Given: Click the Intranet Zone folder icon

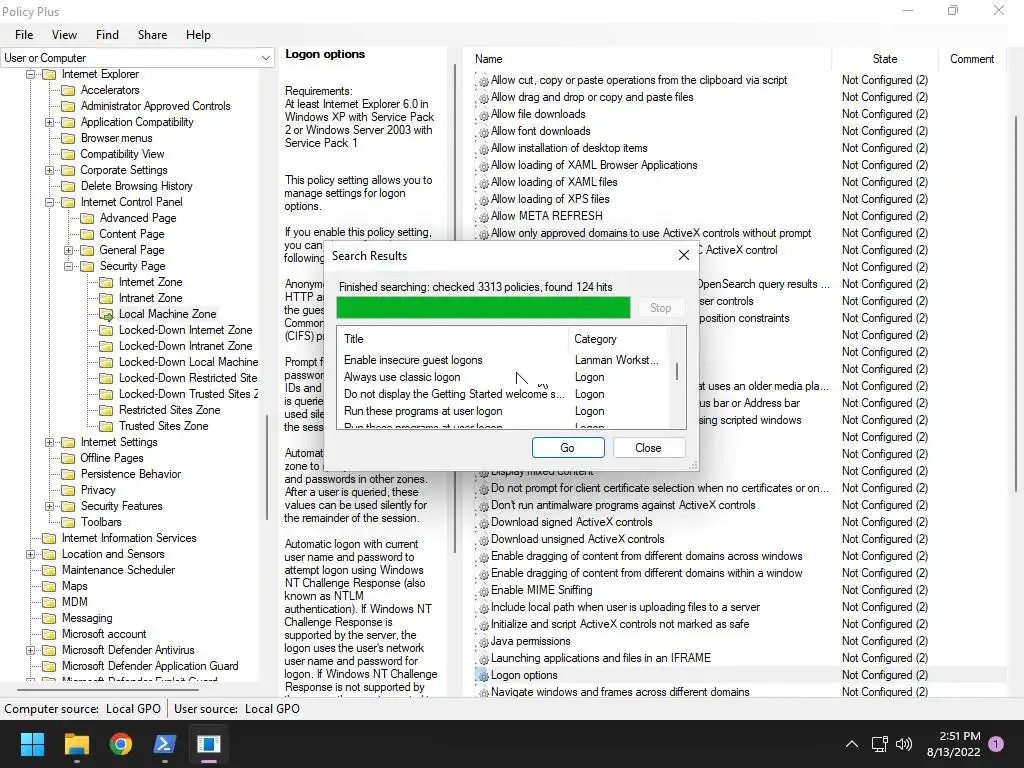Looking at the screenshot, I should [106, 298].
